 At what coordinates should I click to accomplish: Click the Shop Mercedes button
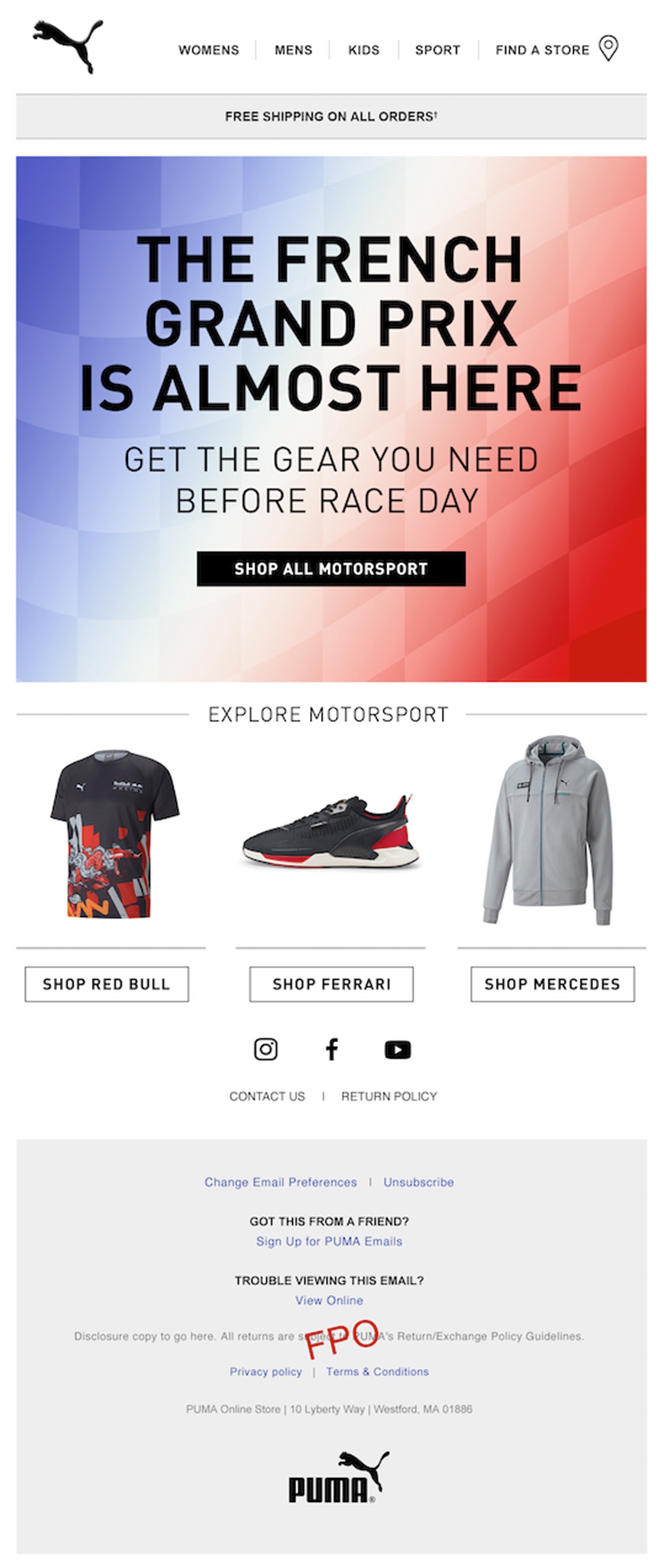(553, 984)
